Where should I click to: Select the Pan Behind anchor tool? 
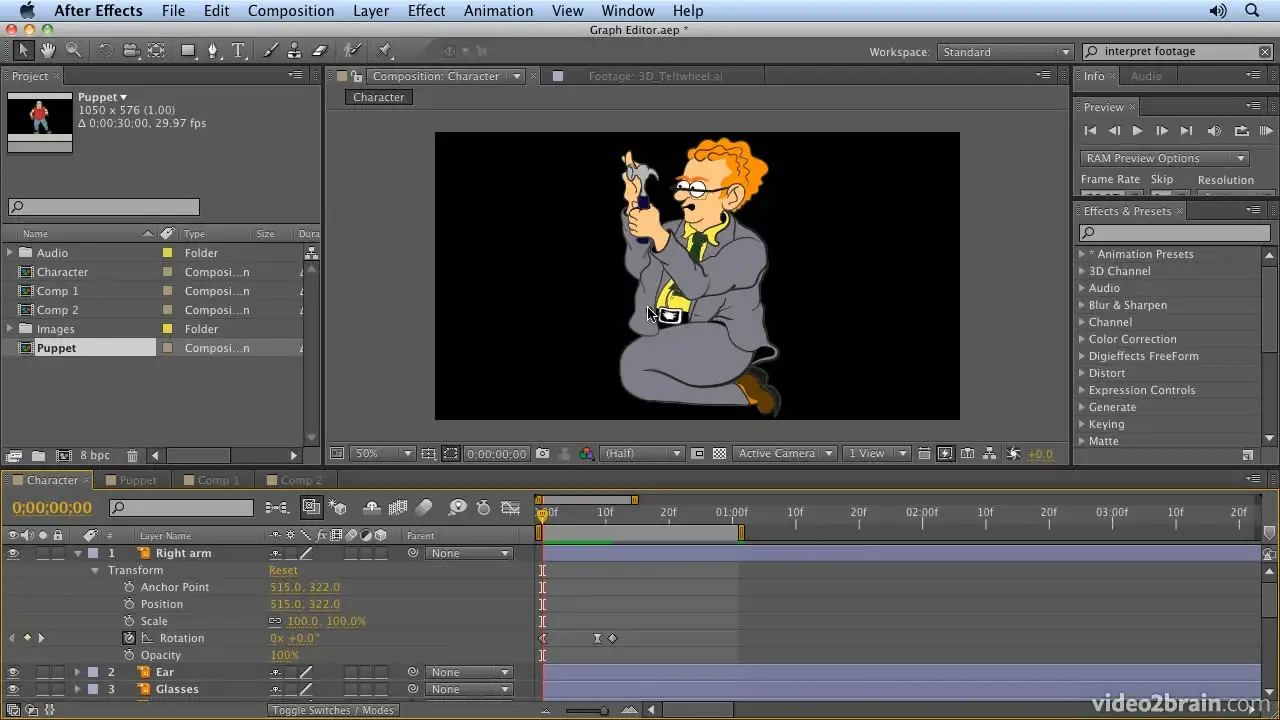click(157, 50)
